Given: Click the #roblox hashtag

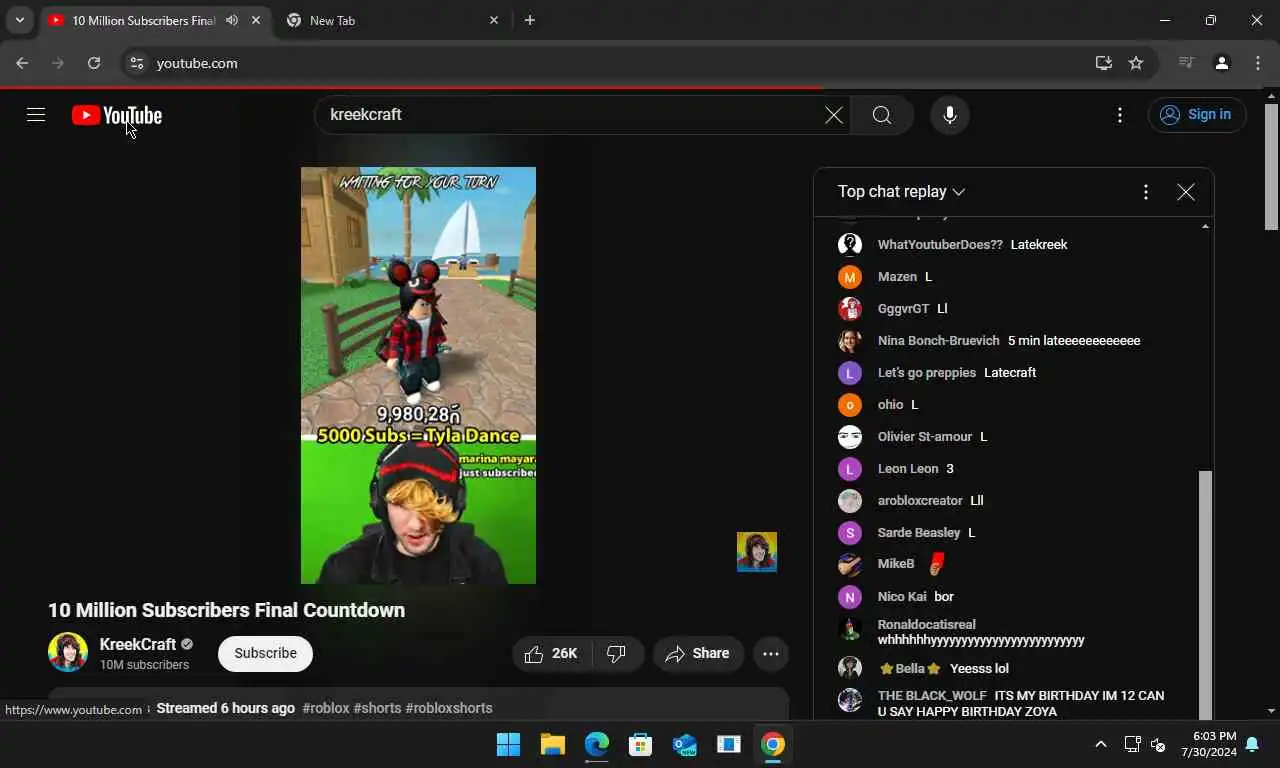Looking at the screenshot, I should [x=326, y=708].
